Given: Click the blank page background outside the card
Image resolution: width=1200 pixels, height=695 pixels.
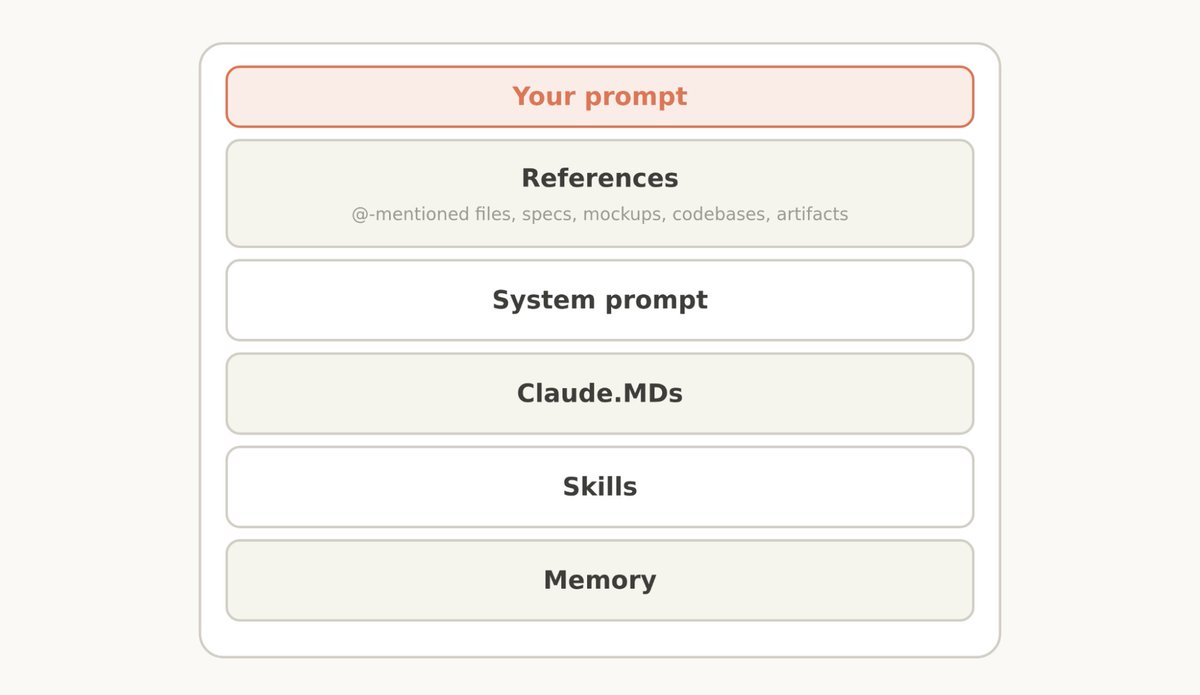Looking at the screenshot, I should point(100,350).
